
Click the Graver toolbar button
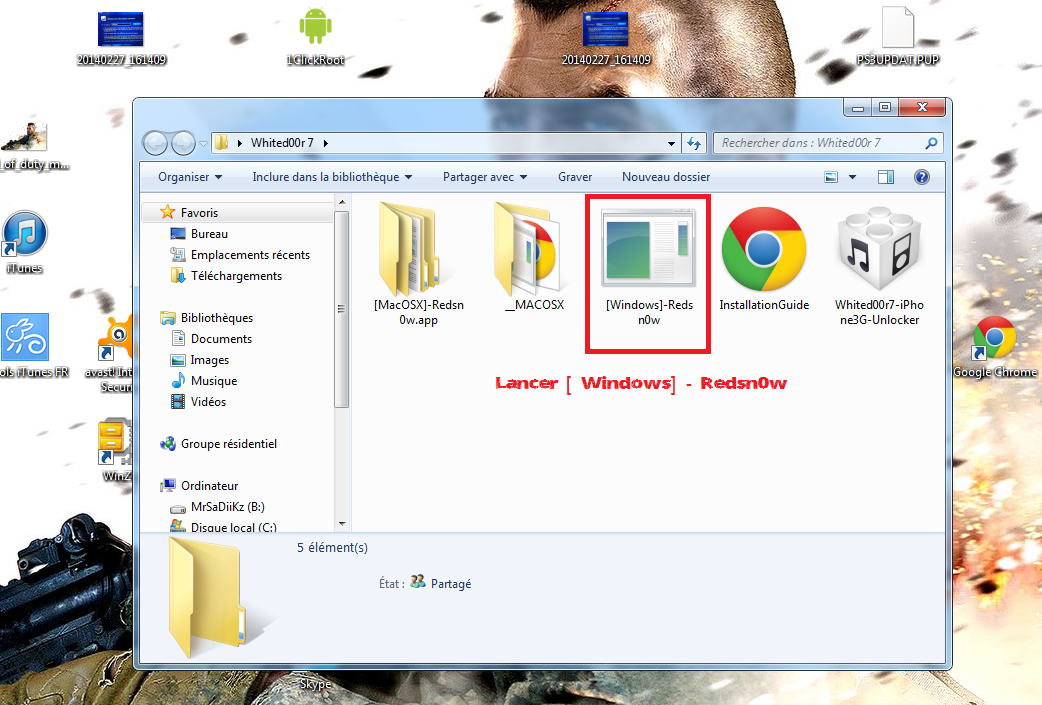point(575,177)
